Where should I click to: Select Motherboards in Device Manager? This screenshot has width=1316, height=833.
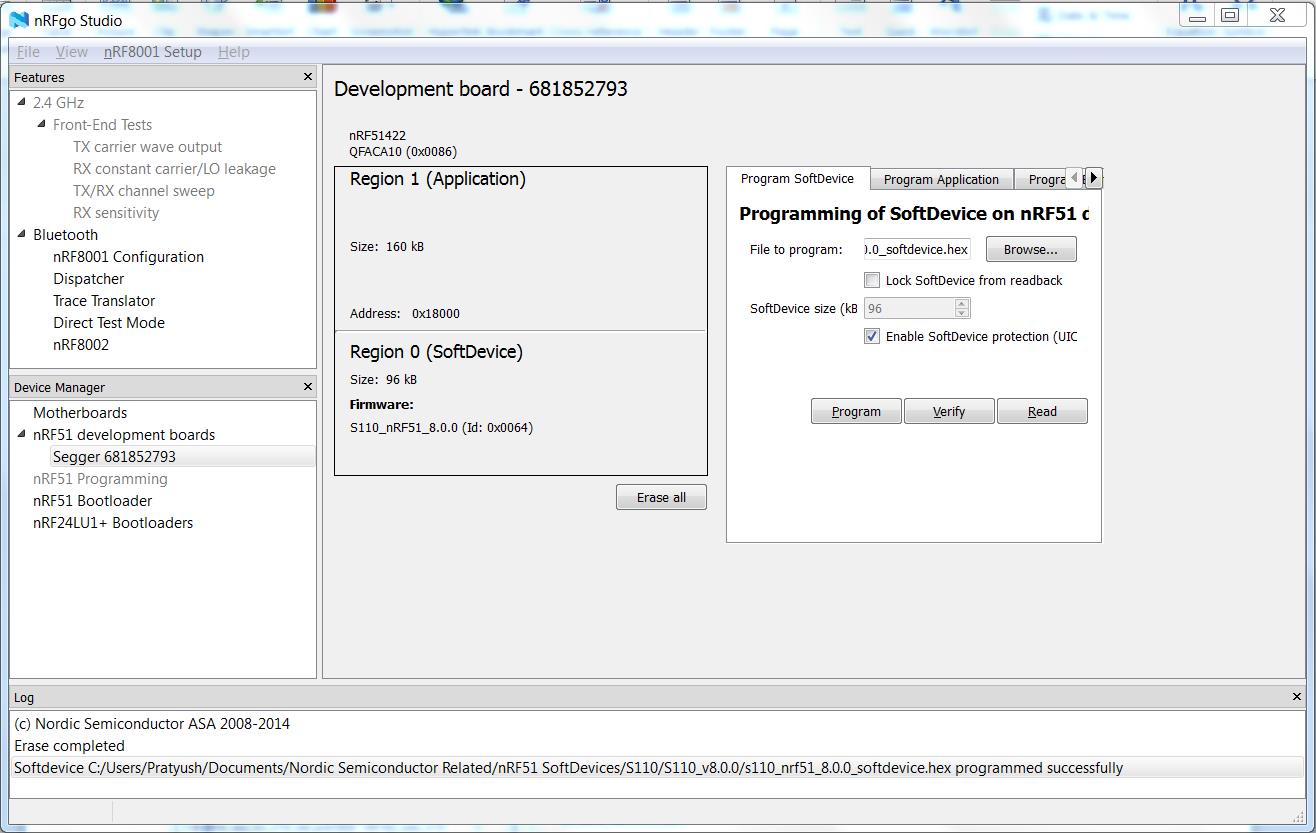pyautogui.click(x=80, y=412)
